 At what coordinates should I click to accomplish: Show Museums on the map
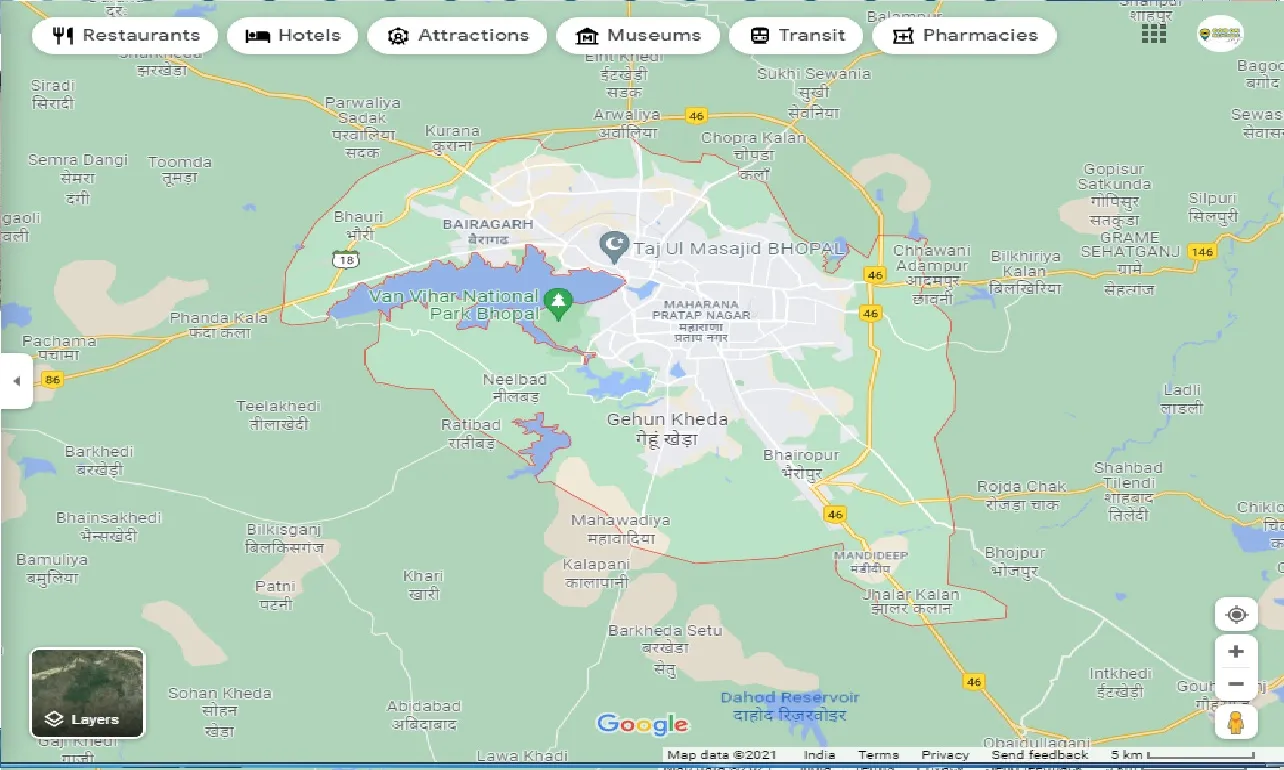point(637,36)
